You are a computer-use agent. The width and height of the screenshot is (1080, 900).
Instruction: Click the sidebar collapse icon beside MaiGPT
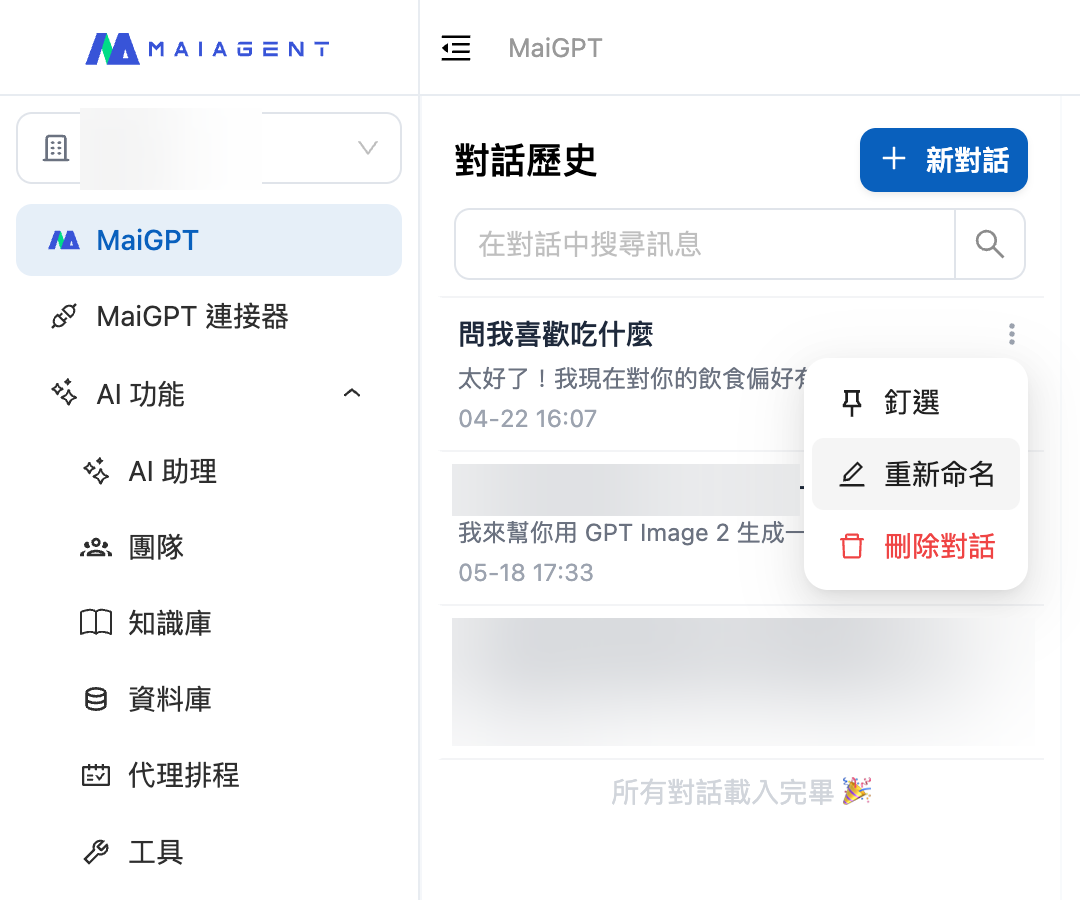[x=455, y=48]
